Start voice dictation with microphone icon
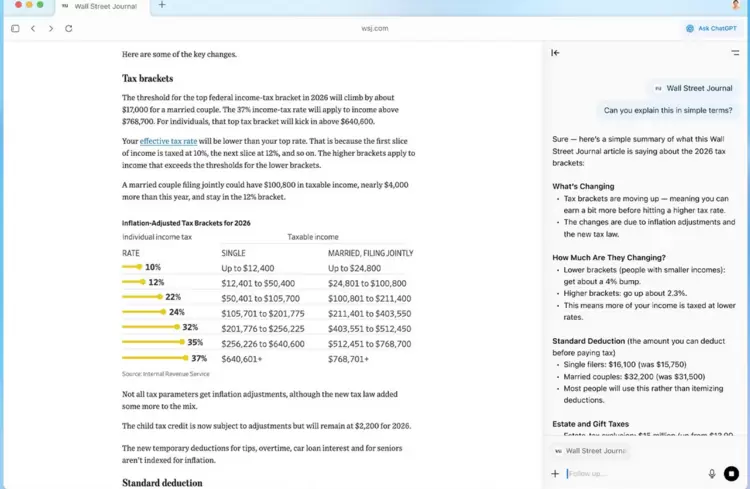This screenshot has width=750, height=489. pyautogui.click(x=712, y=473)
